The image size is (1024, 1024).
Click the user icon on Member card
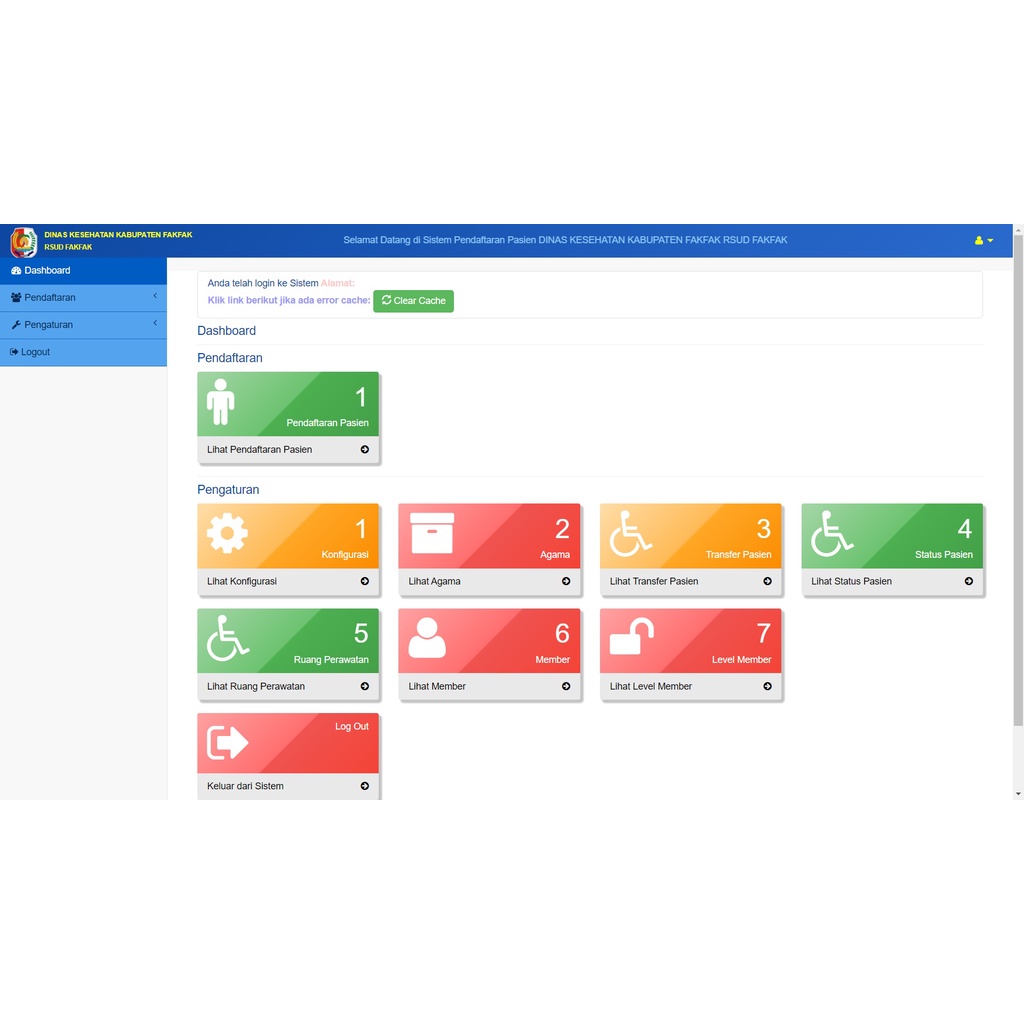click(x=427, y=639)
